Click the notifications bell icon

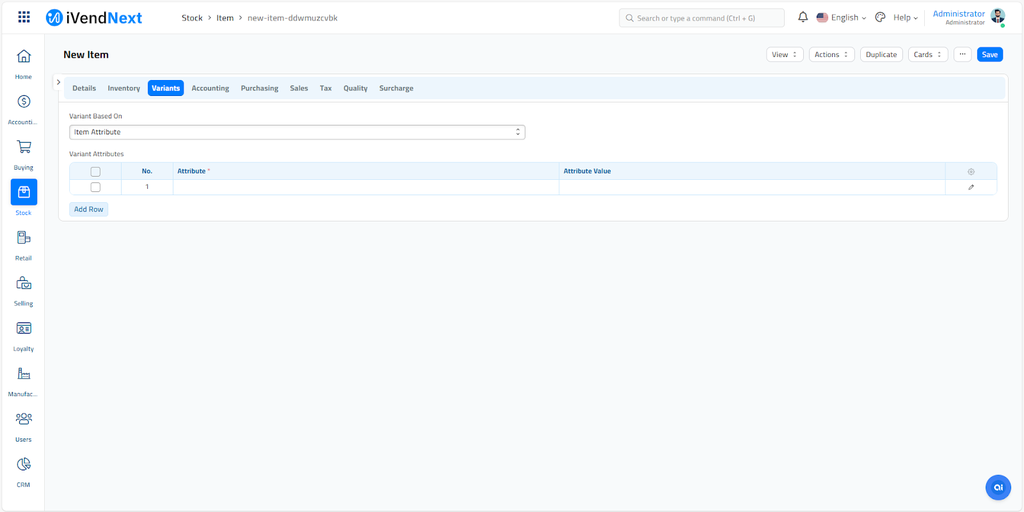(802, 18)
